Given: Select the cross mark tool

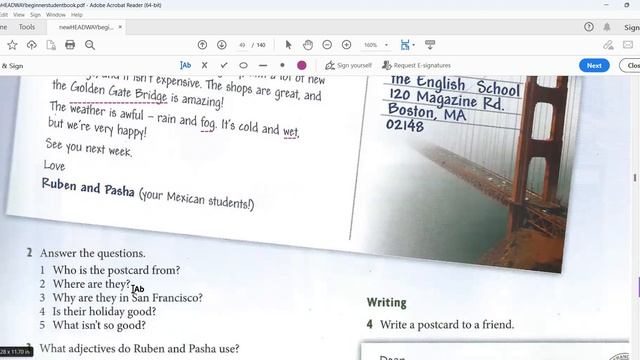Looking at the screenshot, I should click(204, 65).
